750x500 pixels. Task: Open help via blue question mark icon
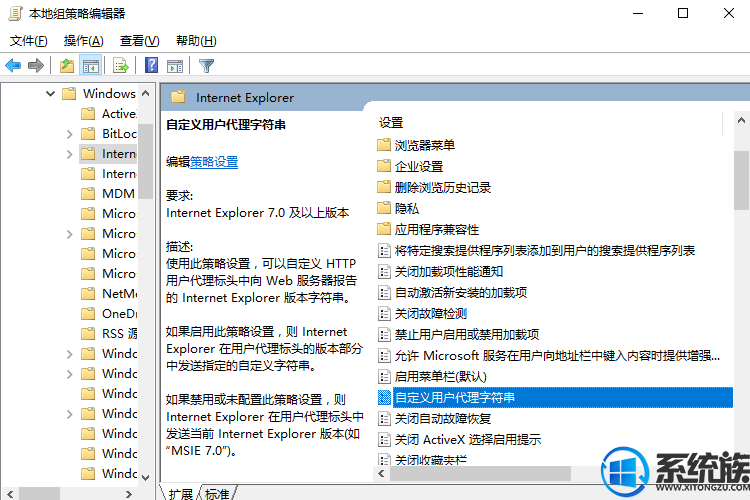pyautogui.click(x=151, y=66)
